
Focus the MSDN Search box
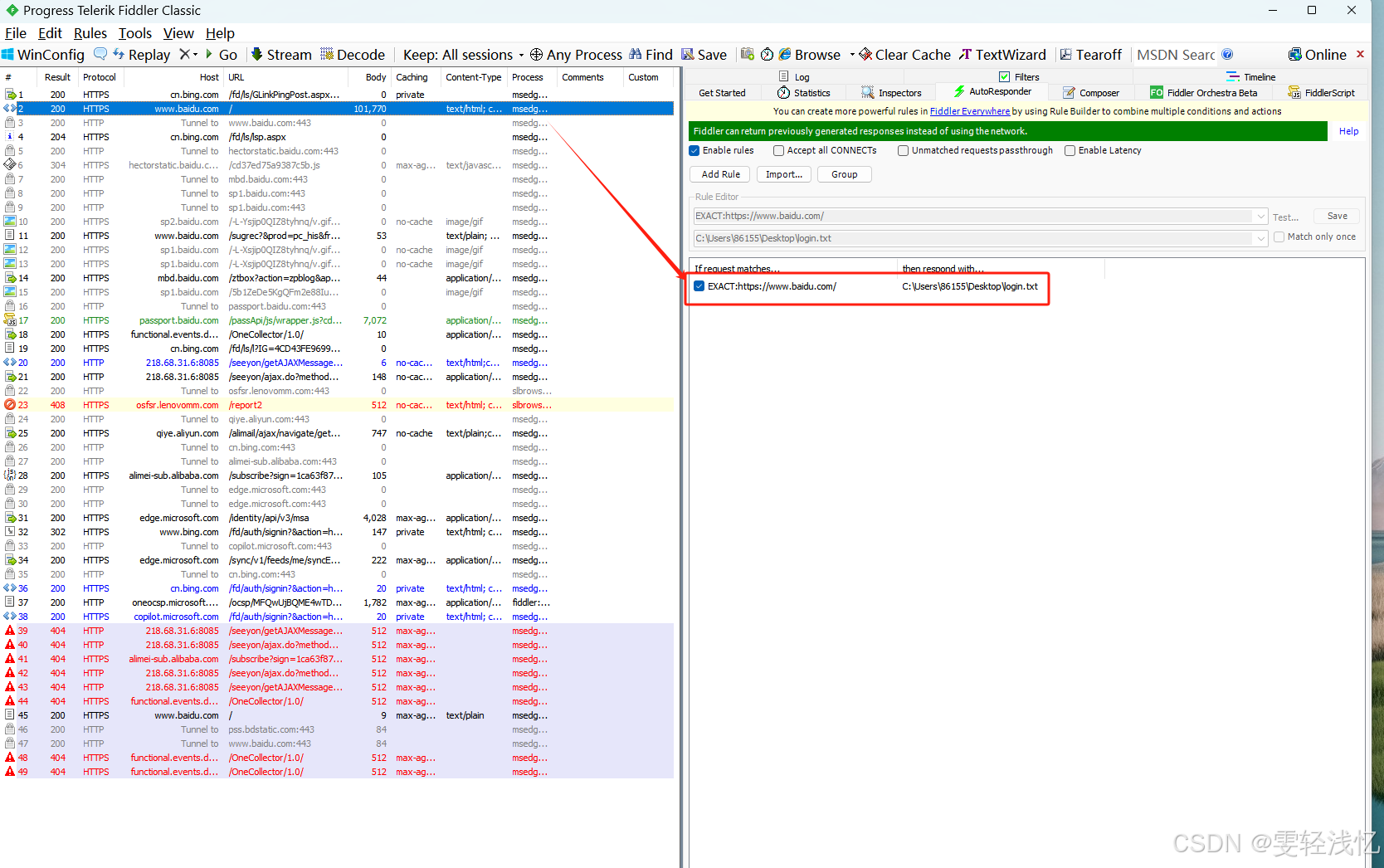[1175, 55]
